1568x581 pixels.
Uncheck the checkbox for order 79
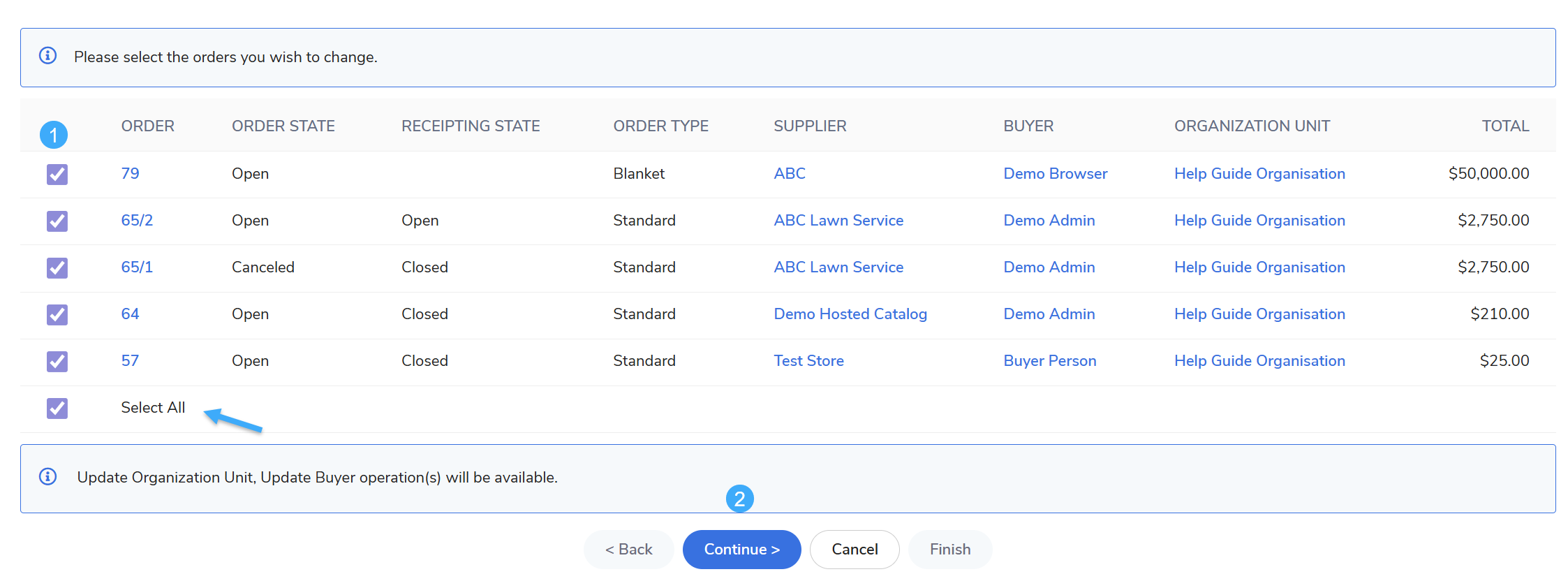pyautogui.click(x=57, y=174)
